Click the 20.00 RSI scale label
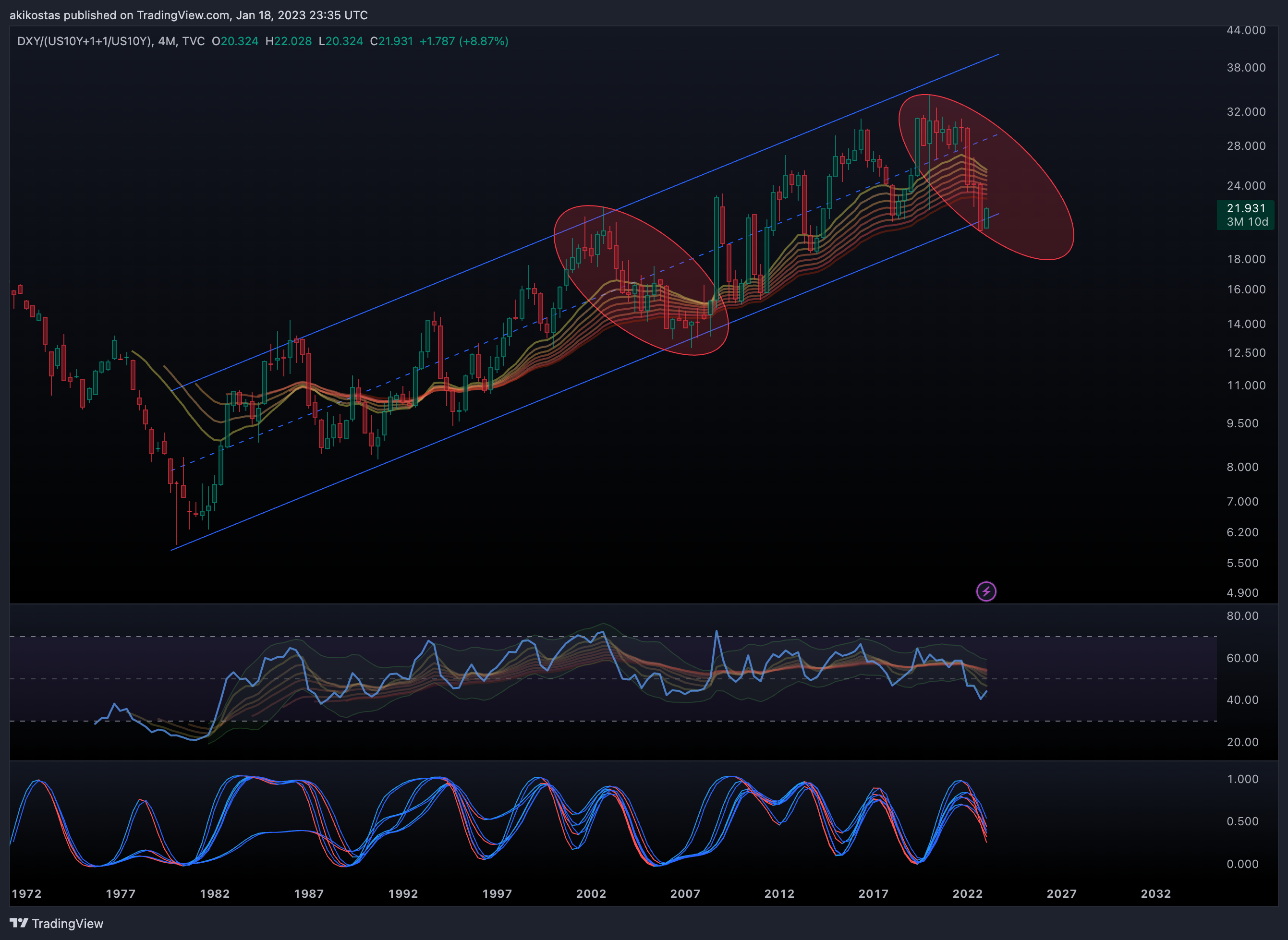 [x=1242, y=742]
